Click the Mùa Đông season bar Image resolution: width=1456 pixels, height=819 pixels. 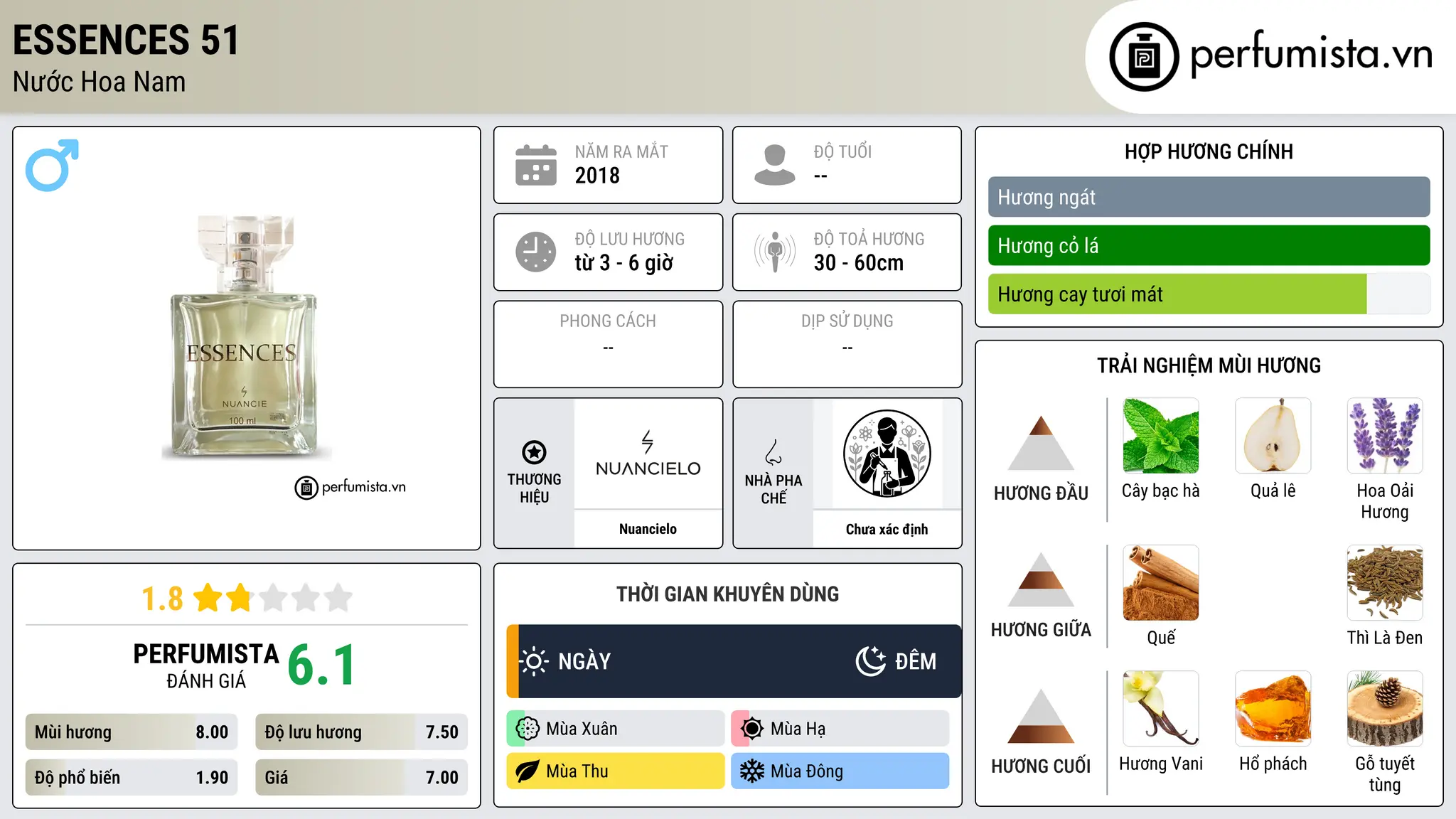(x=840, y=771)
